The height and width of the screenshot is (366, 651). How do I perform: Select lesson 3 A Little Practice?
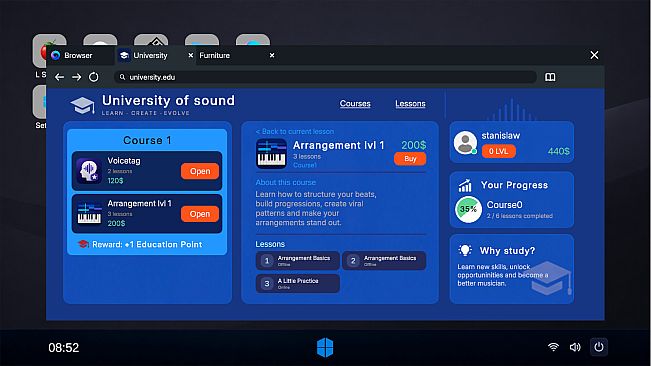[297, 283]
